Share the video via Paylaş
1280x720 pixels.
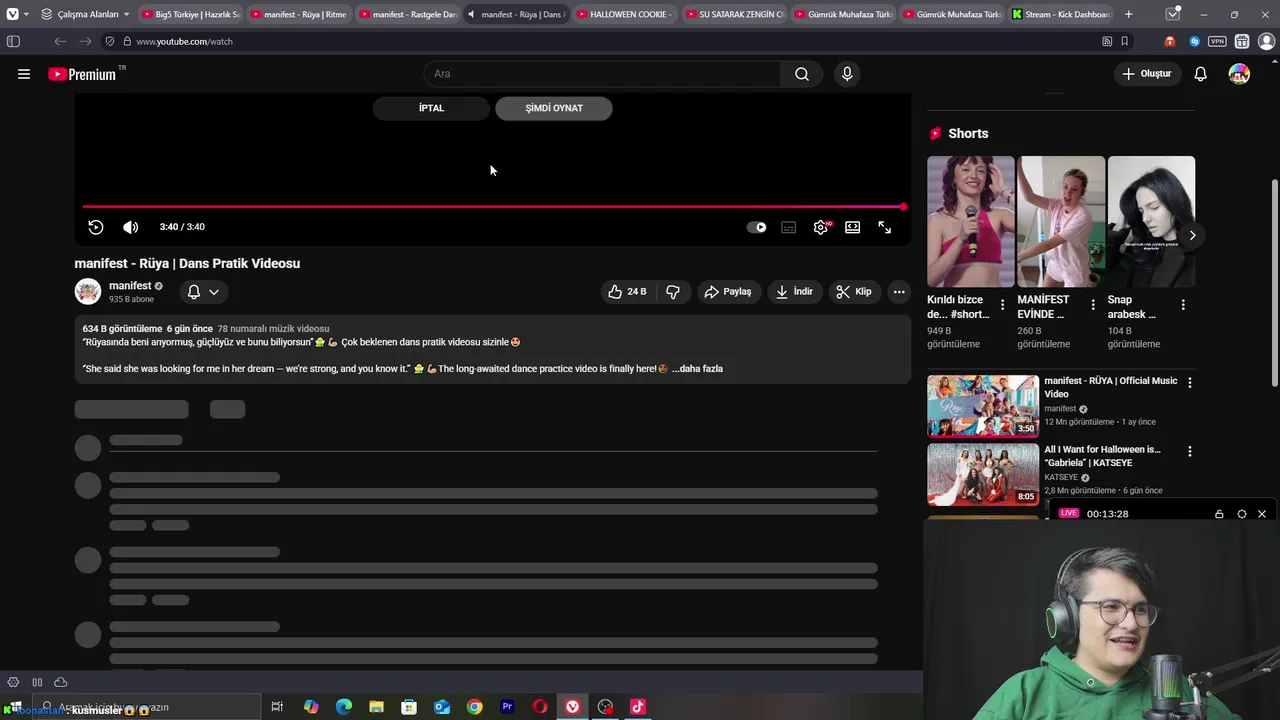728,292
